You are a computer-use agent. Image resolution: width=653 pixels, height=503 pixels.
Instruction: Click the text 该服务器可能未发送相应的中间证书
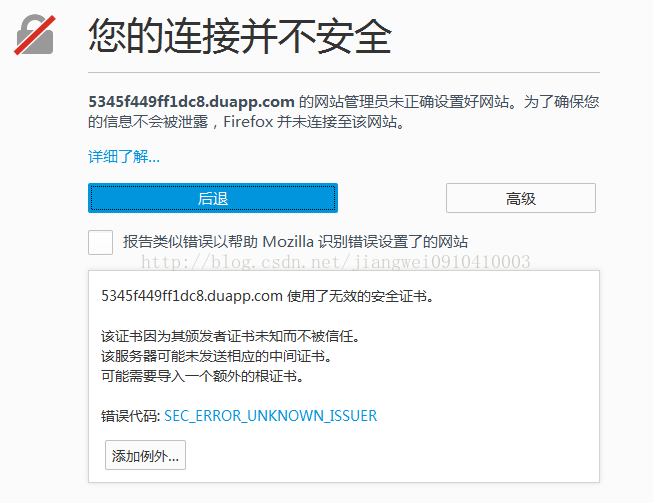click(x=216, y=356)
